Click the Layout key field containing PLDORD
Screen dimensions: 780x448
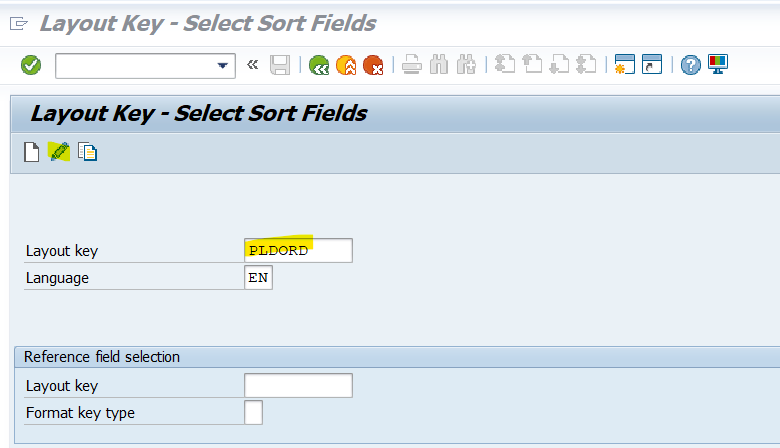click(298, 251)
